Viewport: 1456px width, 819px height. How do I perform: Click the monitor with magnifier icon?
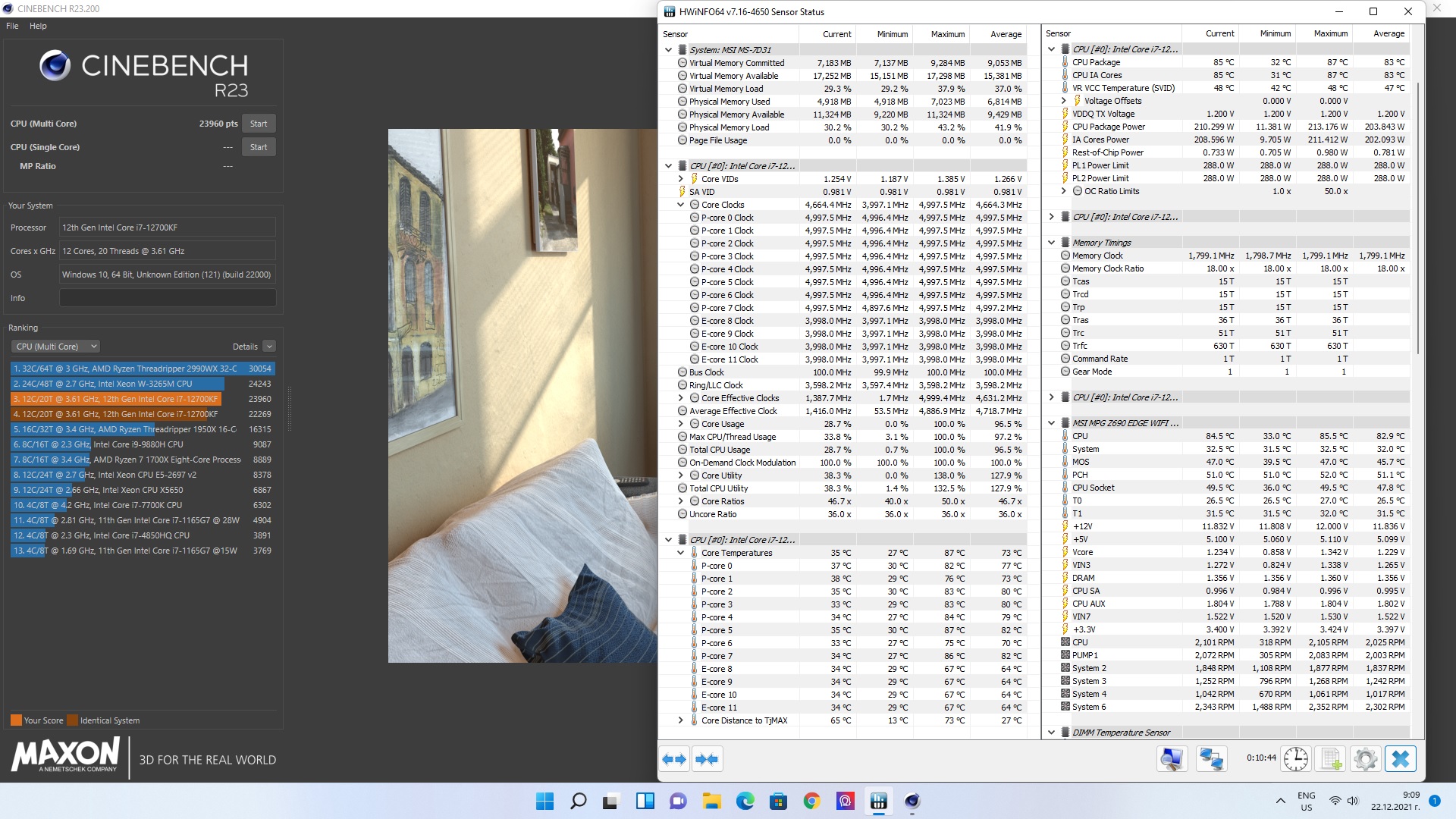[x=1172, y=759]
